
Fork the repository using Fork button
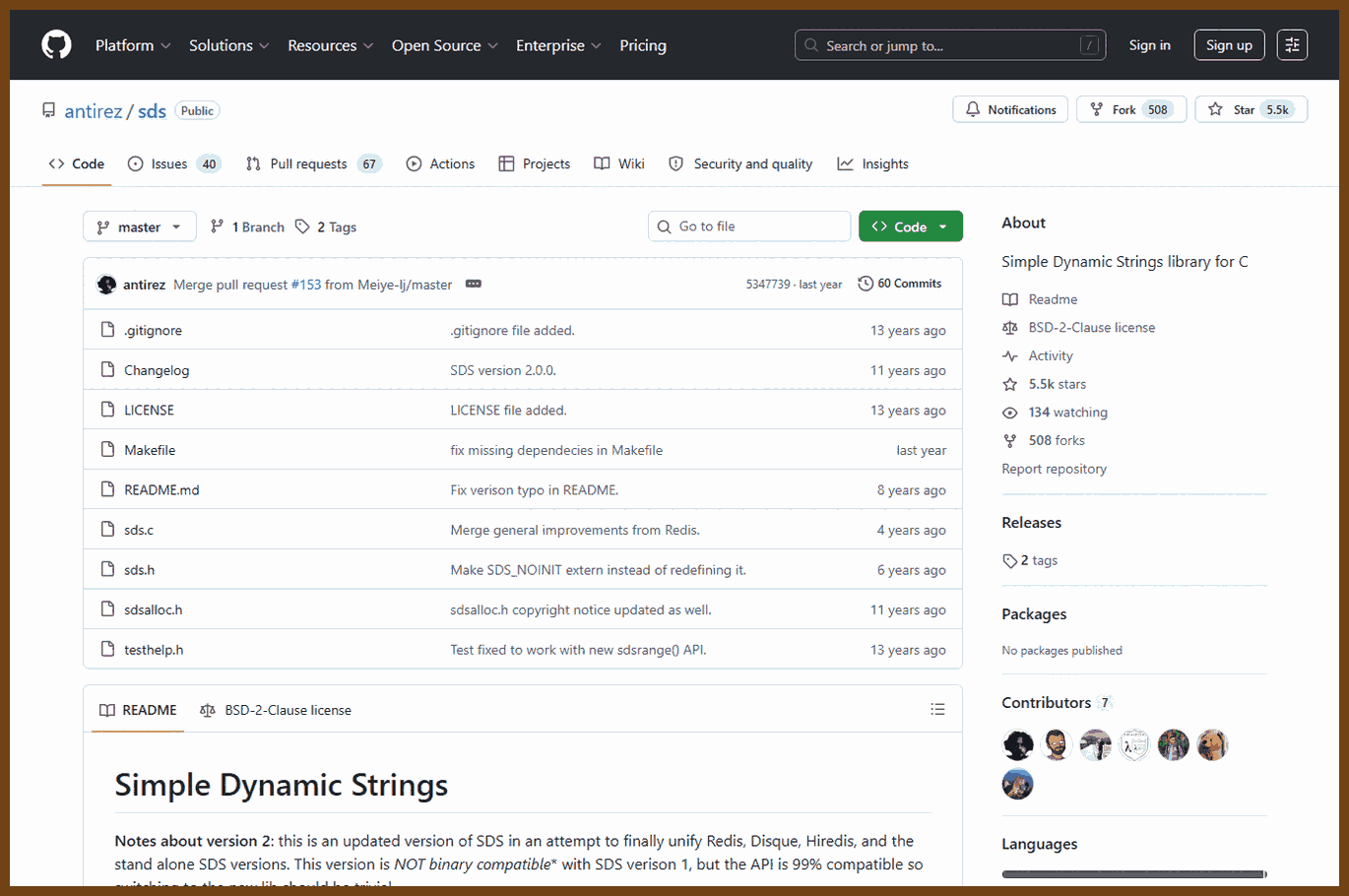(x=1130, y=109)
